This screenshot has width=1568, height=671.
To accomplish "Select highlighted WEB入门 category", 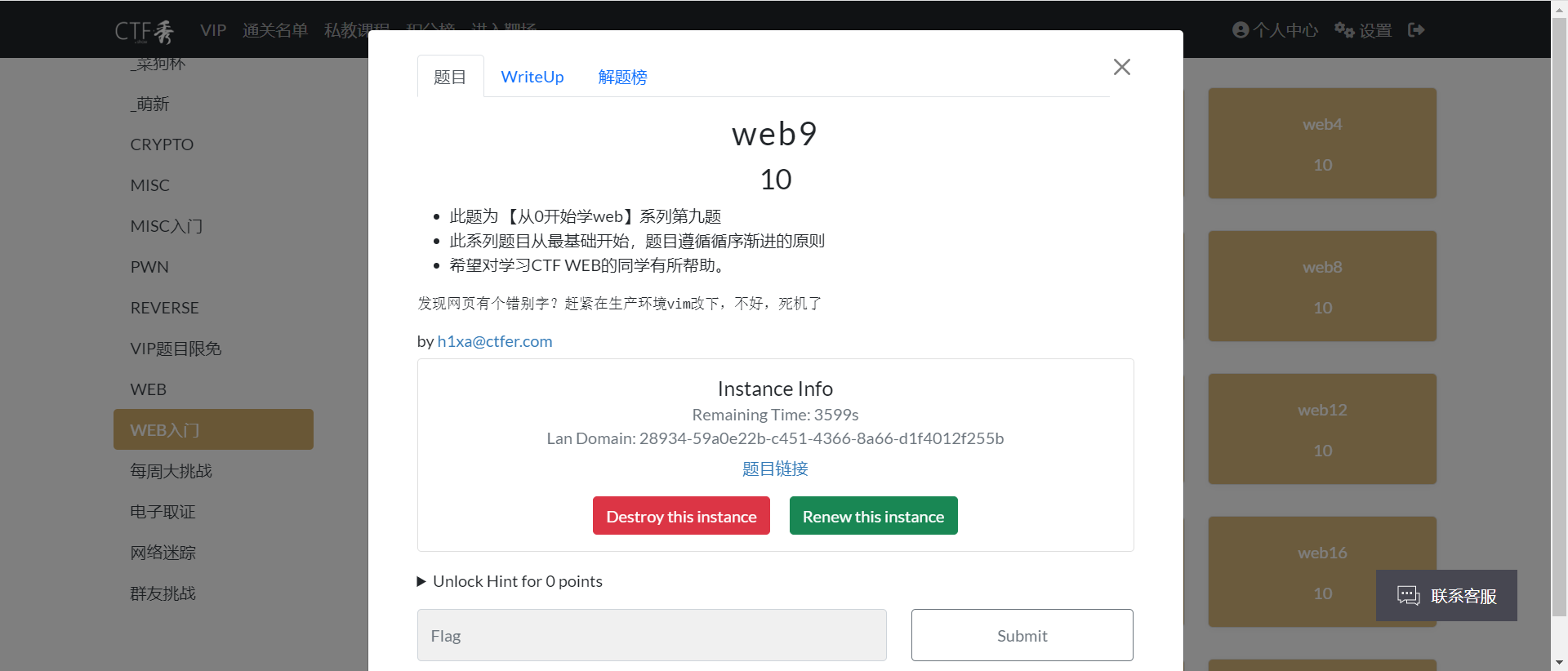I will click(213, 429).
